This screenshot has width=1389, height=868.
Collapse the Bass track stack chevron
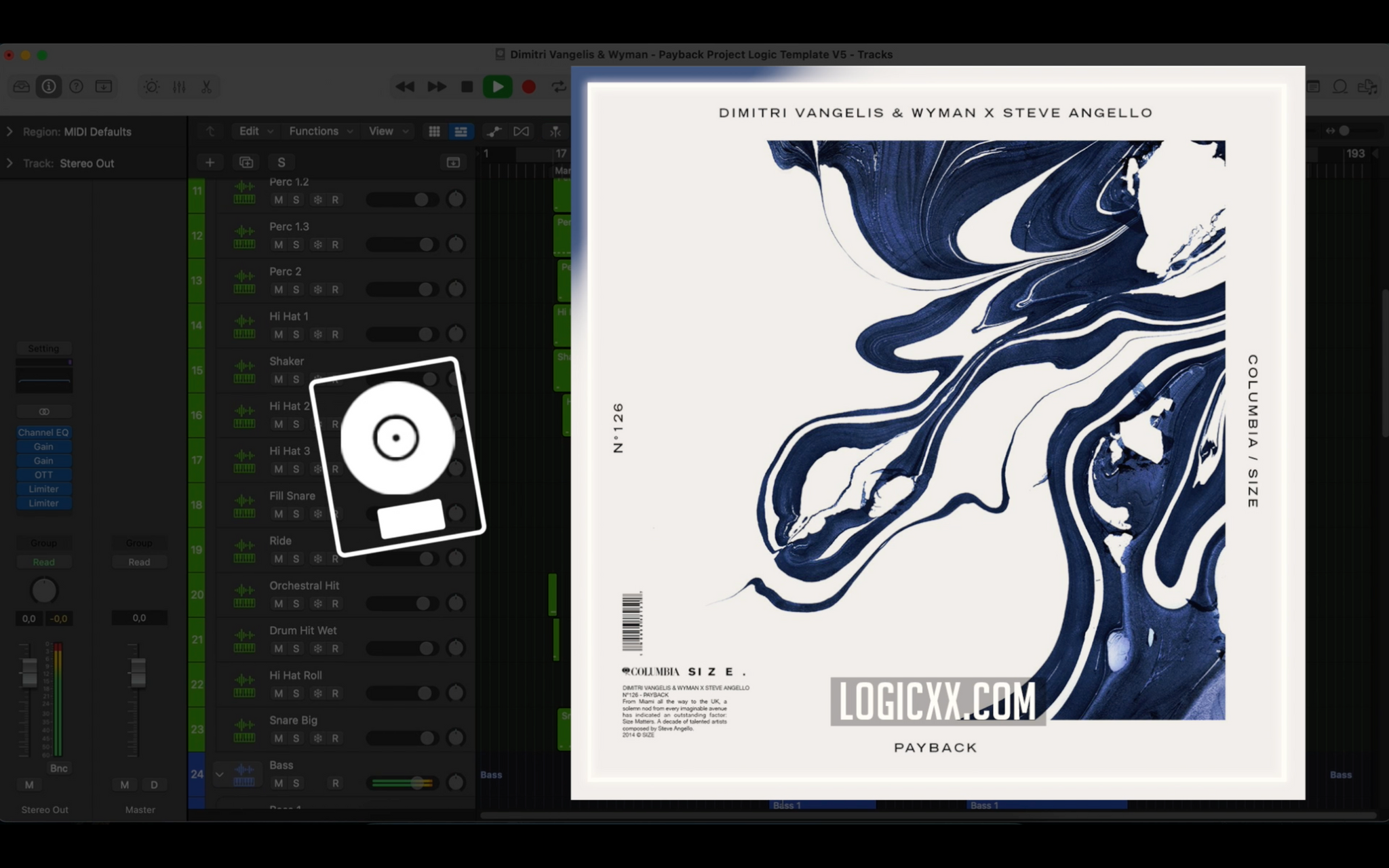(219, 774)
